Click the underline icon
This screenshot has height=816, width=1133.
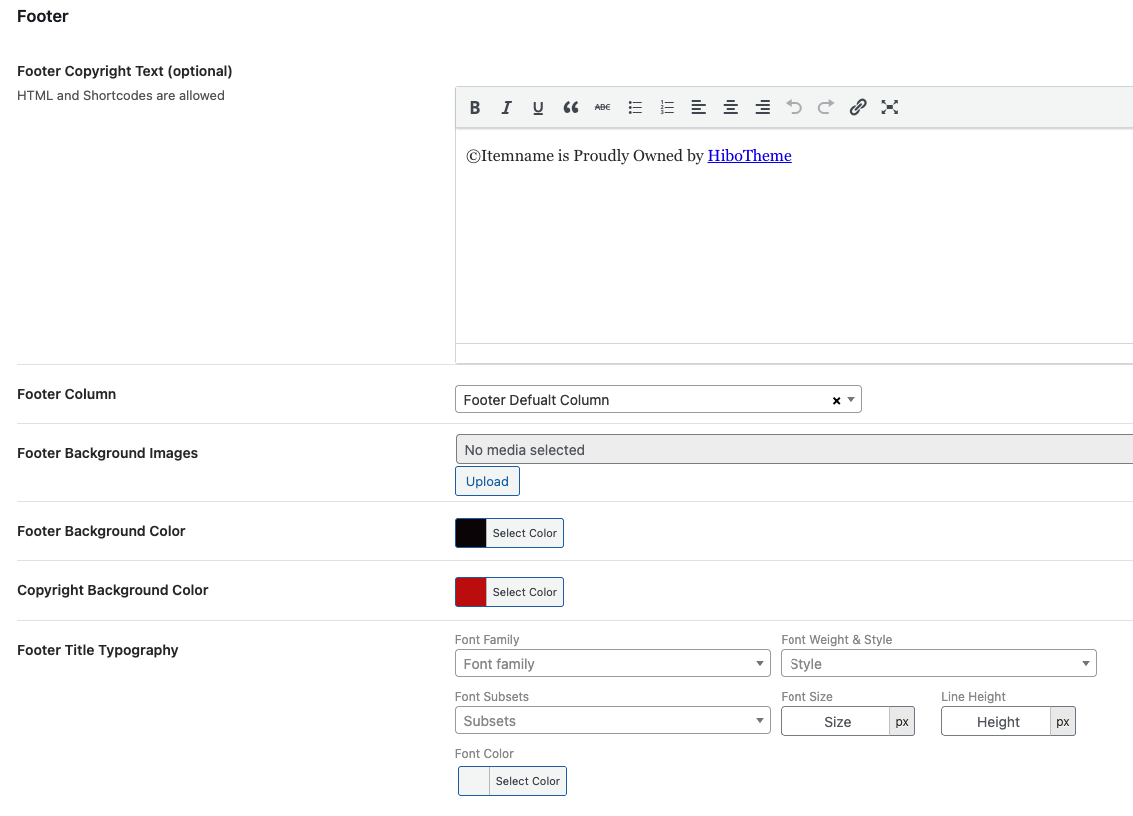tap(538, 108)
